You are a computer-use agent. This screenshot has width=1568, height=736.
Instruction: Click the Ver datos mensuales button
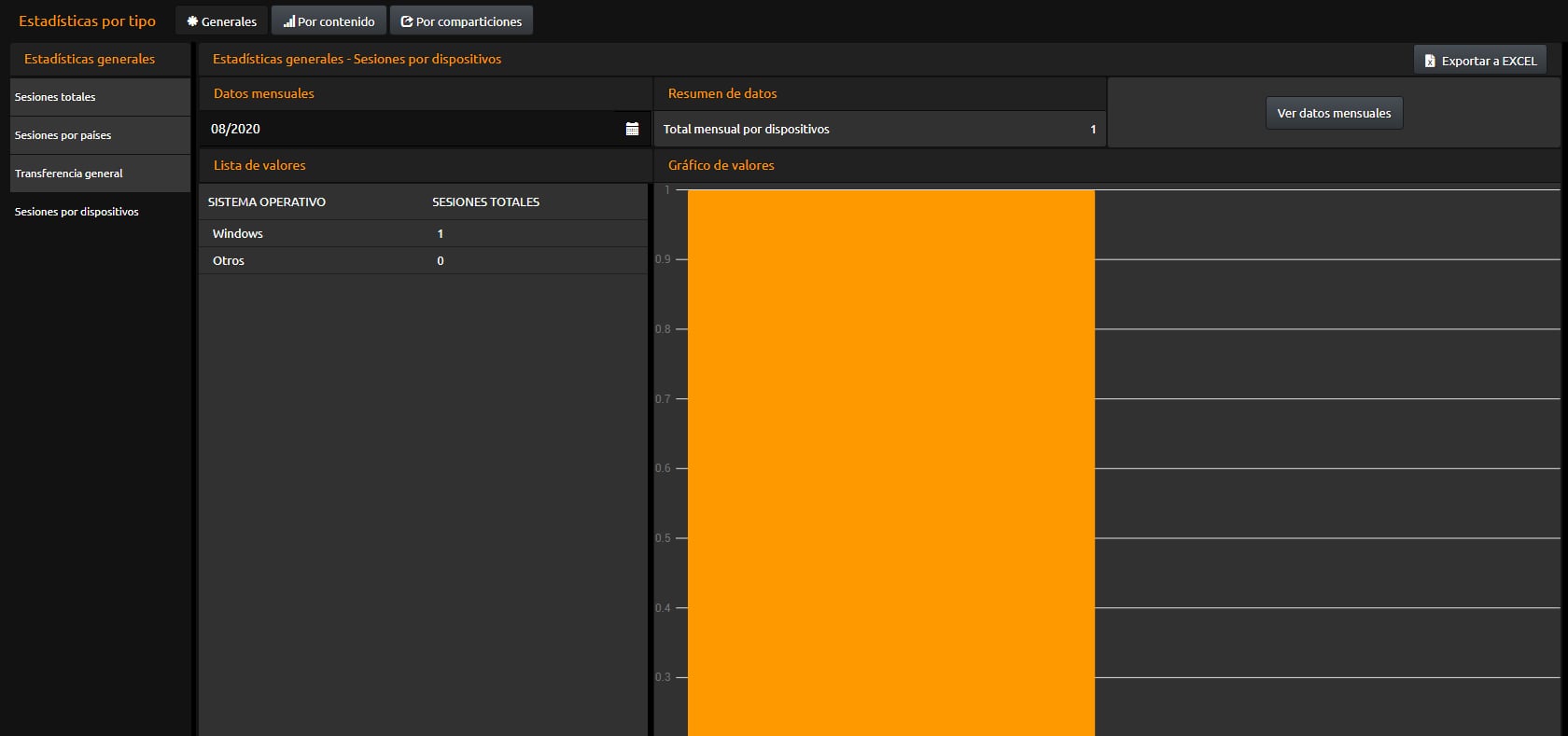(x=1334, y=113)
